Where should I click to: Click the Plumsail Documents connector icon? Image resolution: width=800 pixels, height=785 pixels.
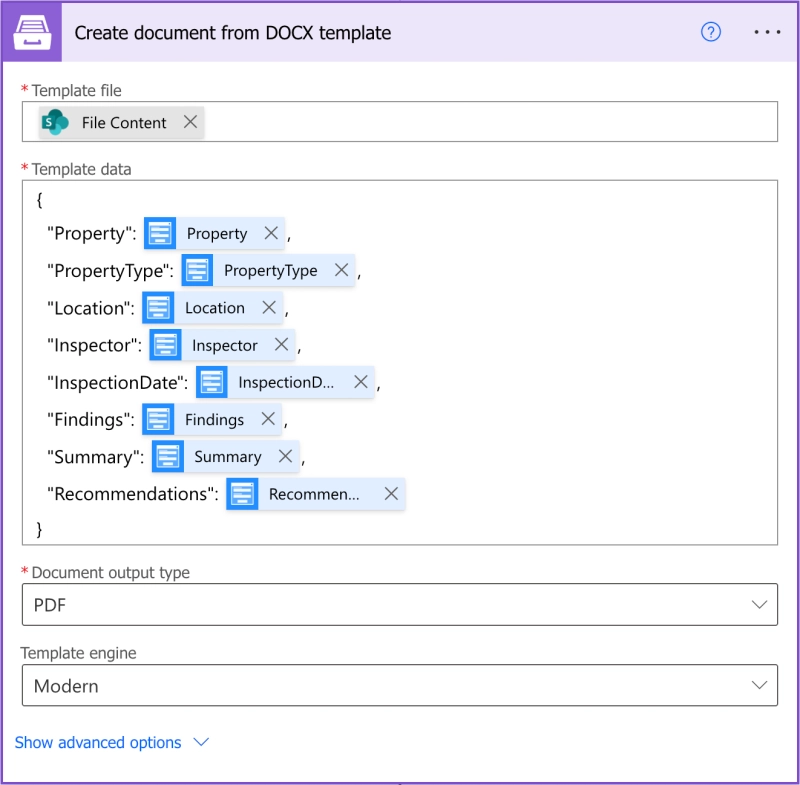pos(32,33)
